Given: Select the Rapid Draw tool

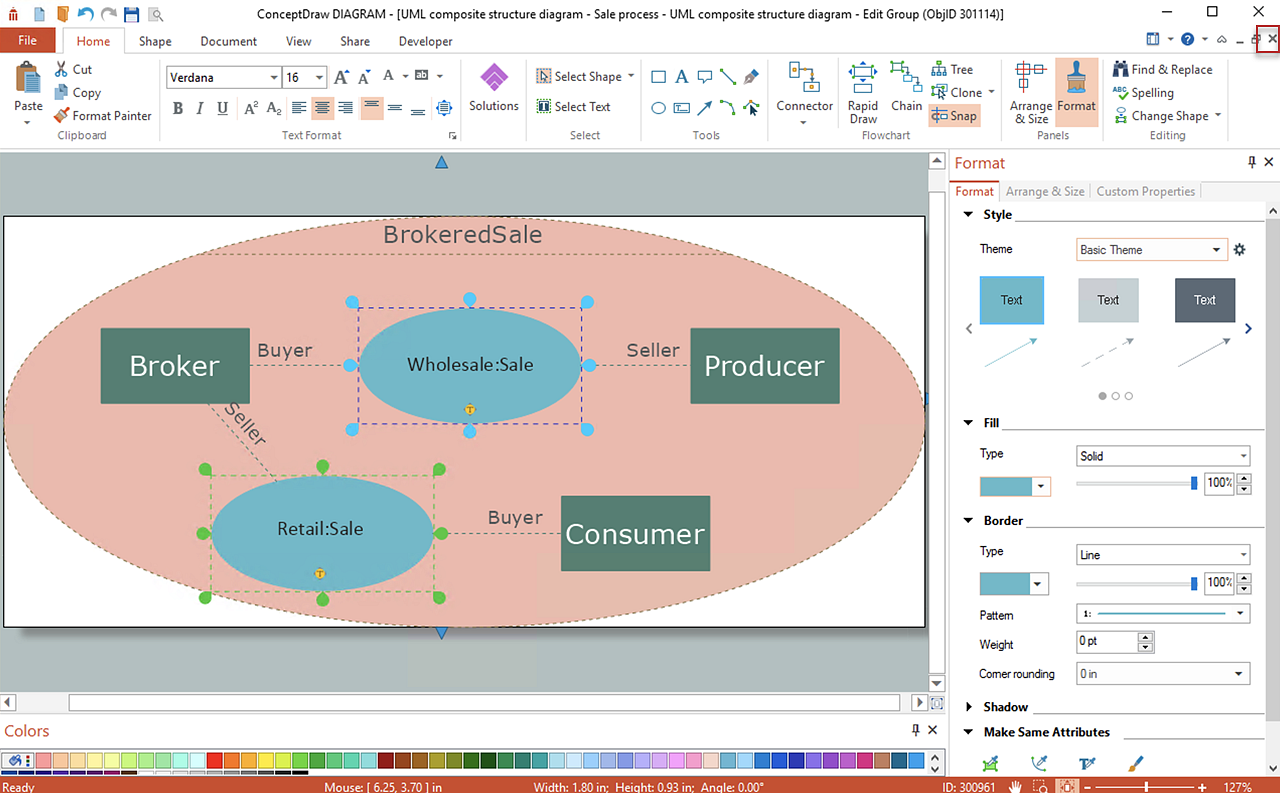Looking at the screenshot, I should (863, 92).
